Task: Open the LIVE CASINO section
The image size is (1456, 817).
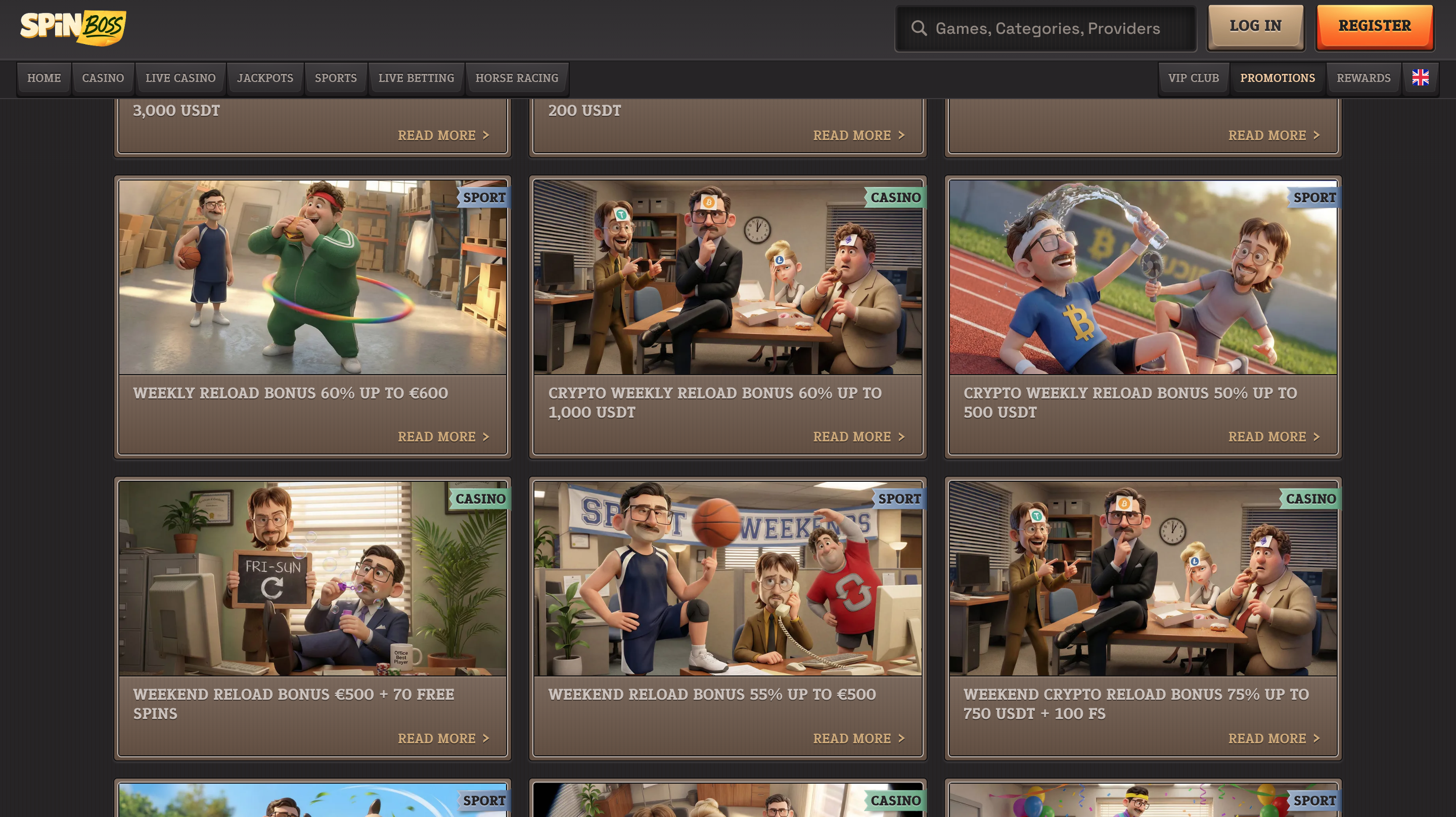Action: (180, 78)
